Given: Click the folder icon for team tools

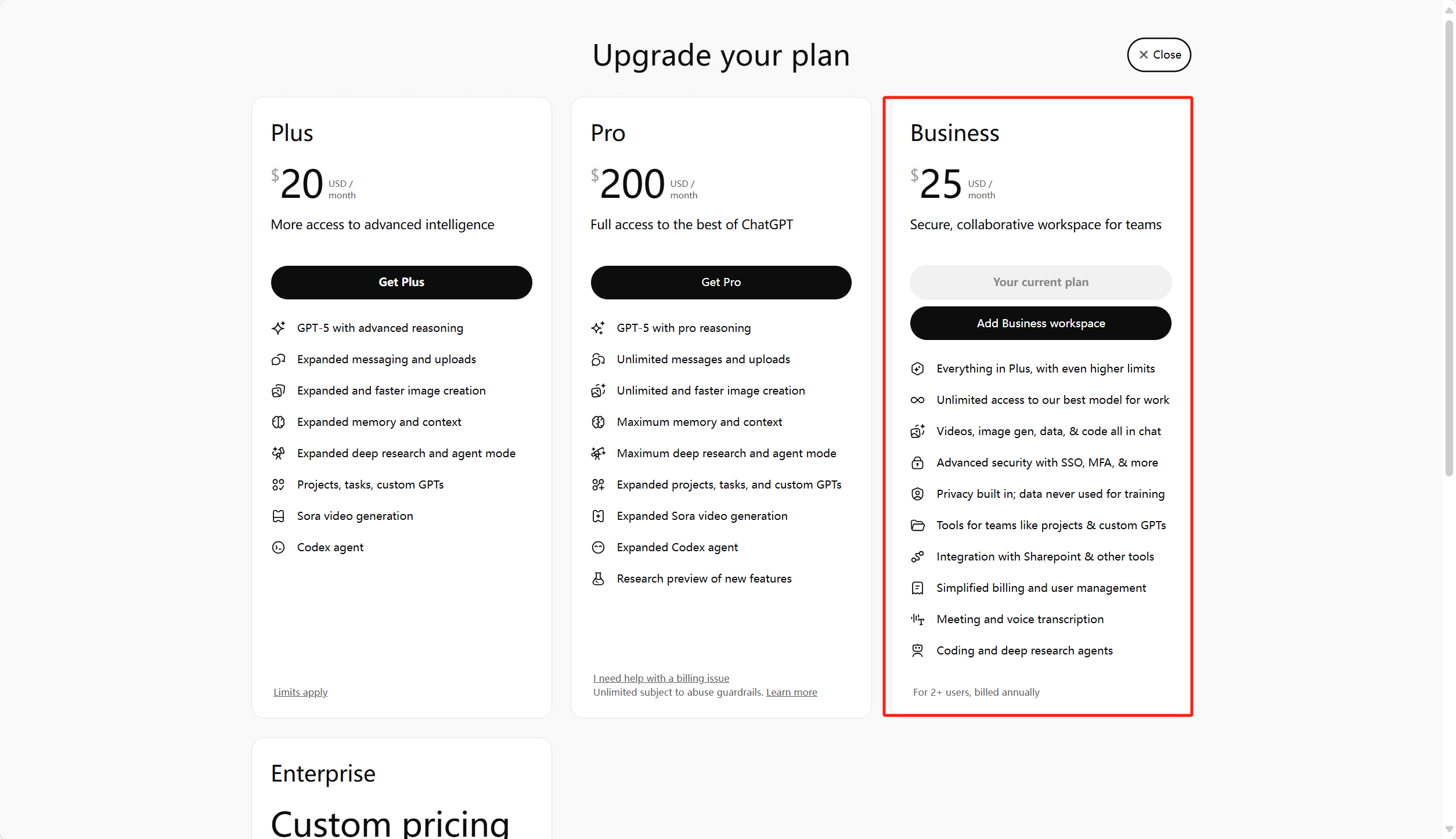Looking at the screenshot, I should click(x=917, y=525).
